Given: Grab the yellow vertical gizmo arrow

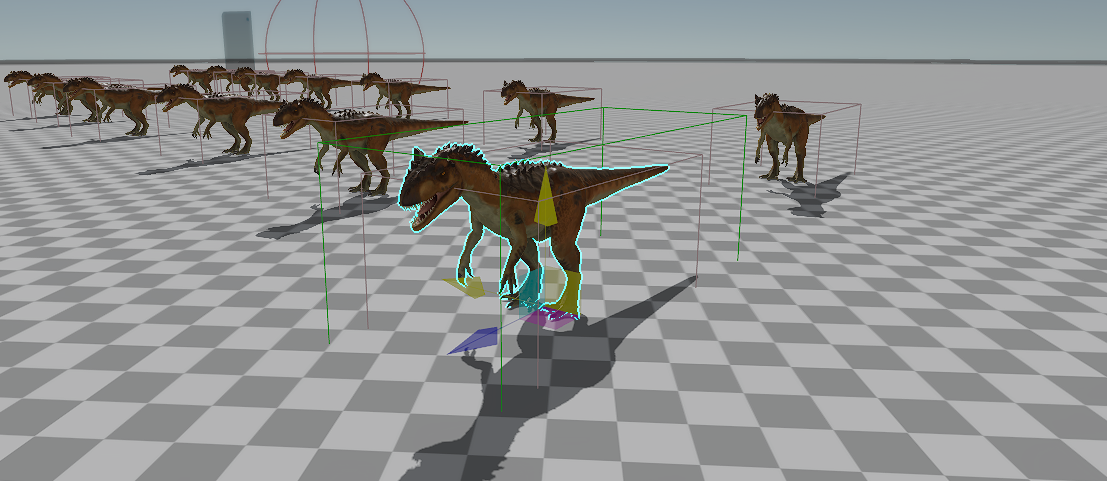Looking at the screenshot, I should [x=544, y=198].
